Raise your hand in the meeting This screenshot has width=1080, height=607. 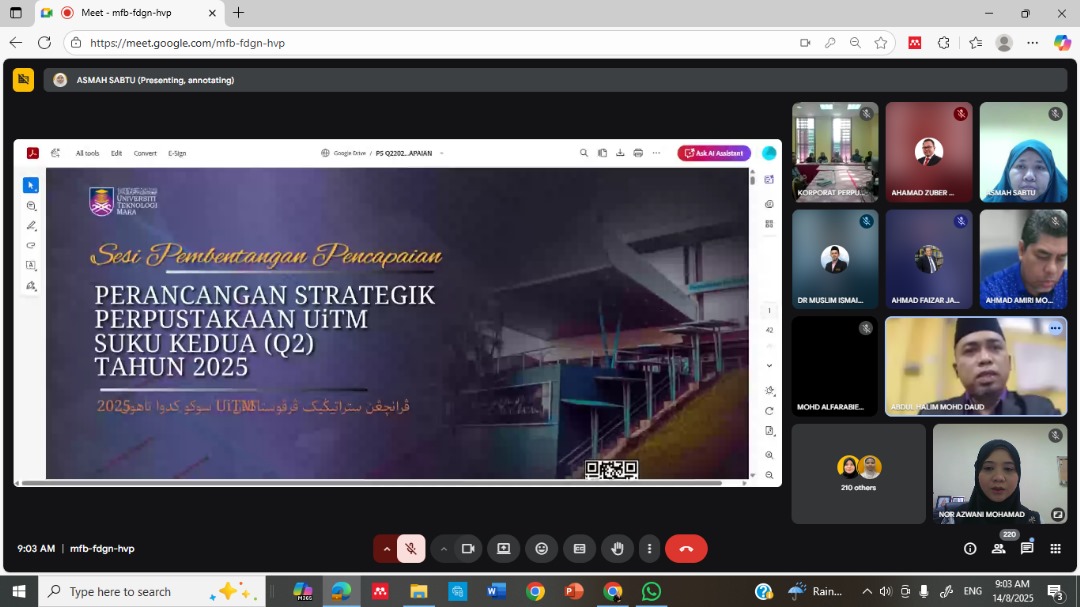tap(617, 549)
